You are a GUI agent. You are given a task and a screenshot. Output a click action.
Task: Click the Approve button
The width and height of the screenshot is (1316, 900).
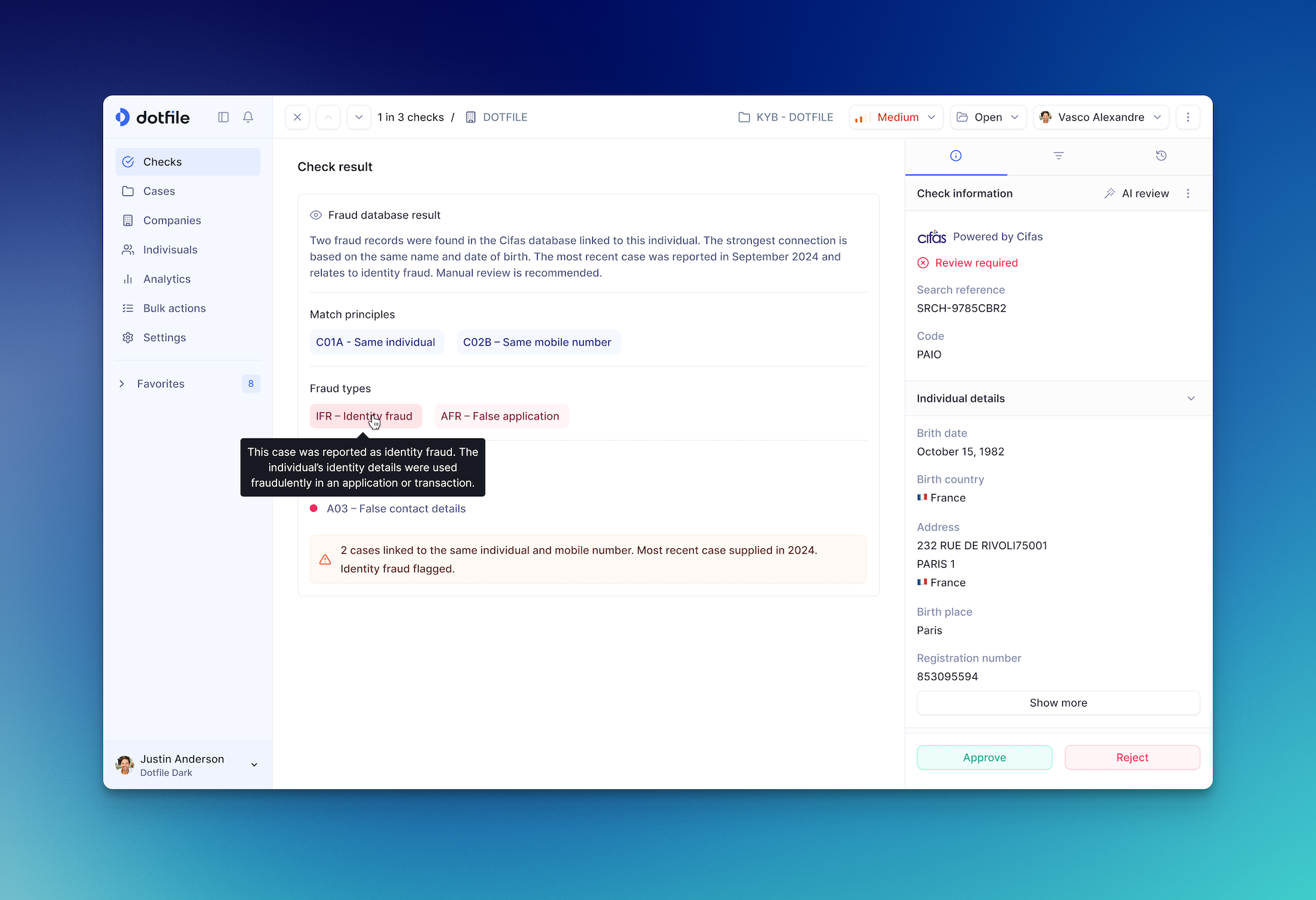984,757
